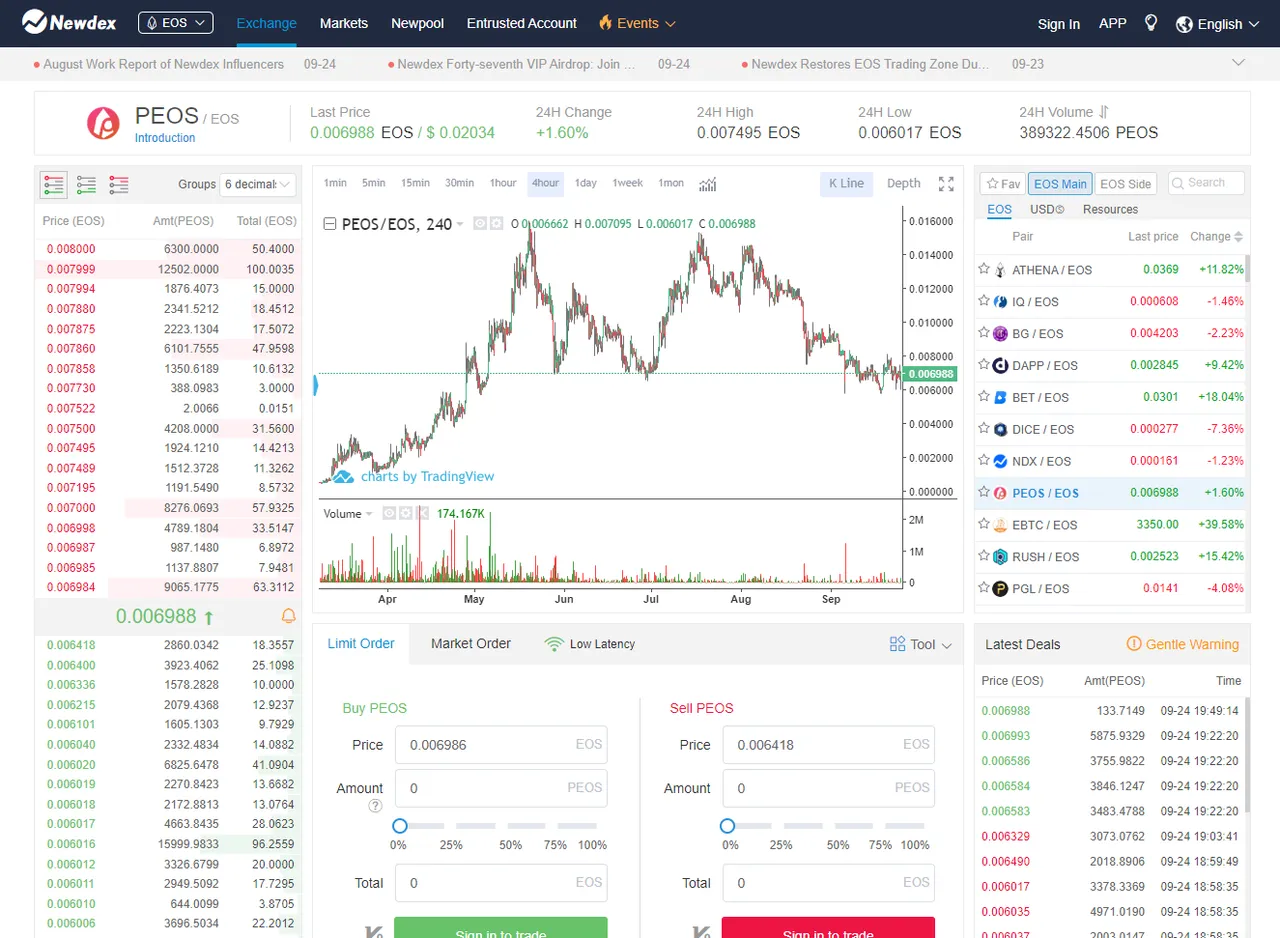
Task: Sort pairs by Change arrows
Action: pos(1239,237)
